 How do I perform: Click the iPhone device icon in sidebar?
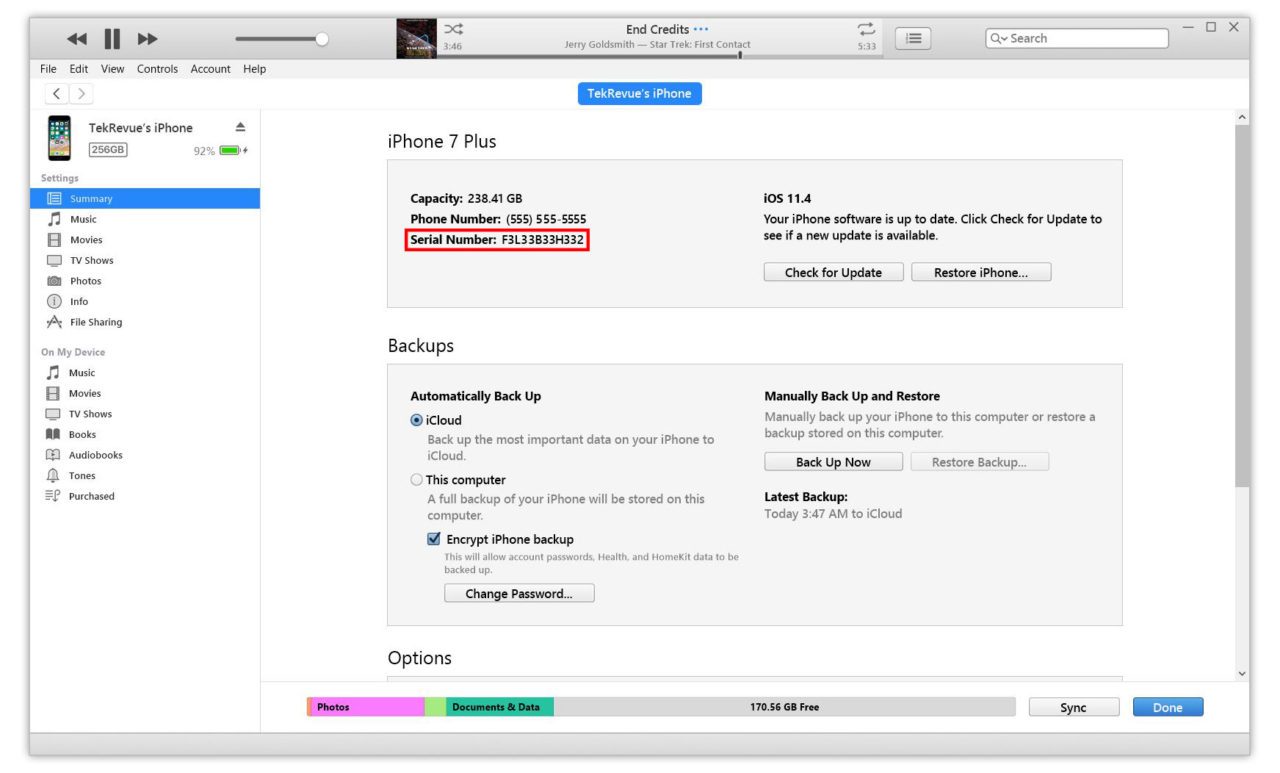60,138
